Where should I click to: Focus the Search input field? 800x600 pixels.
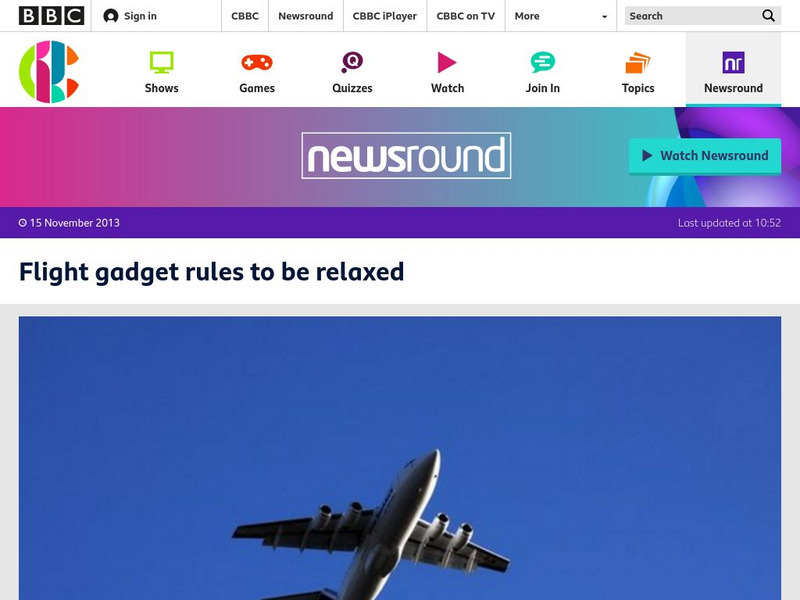(692, 16)
